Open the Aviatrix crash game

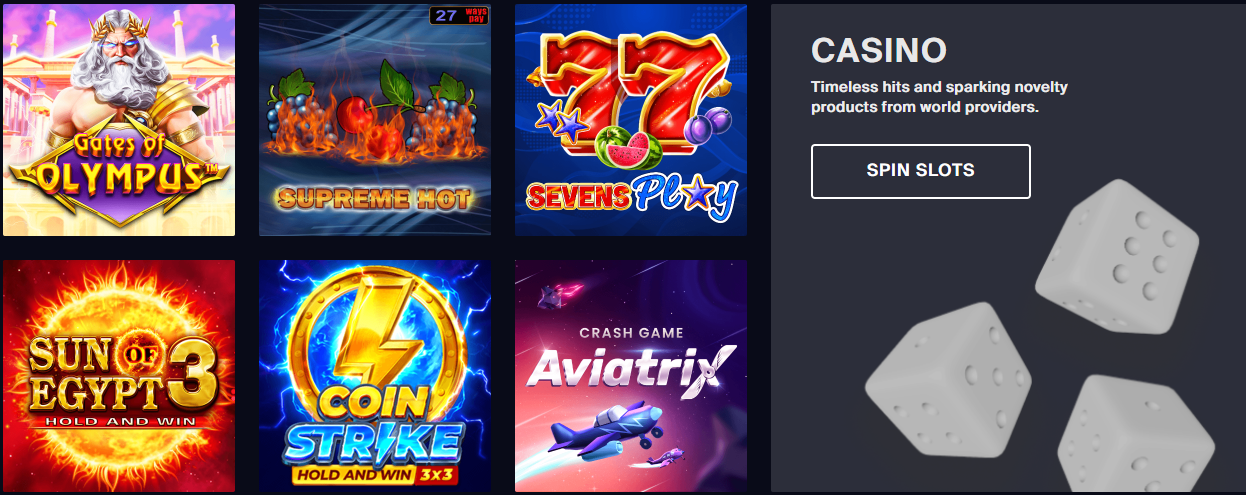pos(631,376)
